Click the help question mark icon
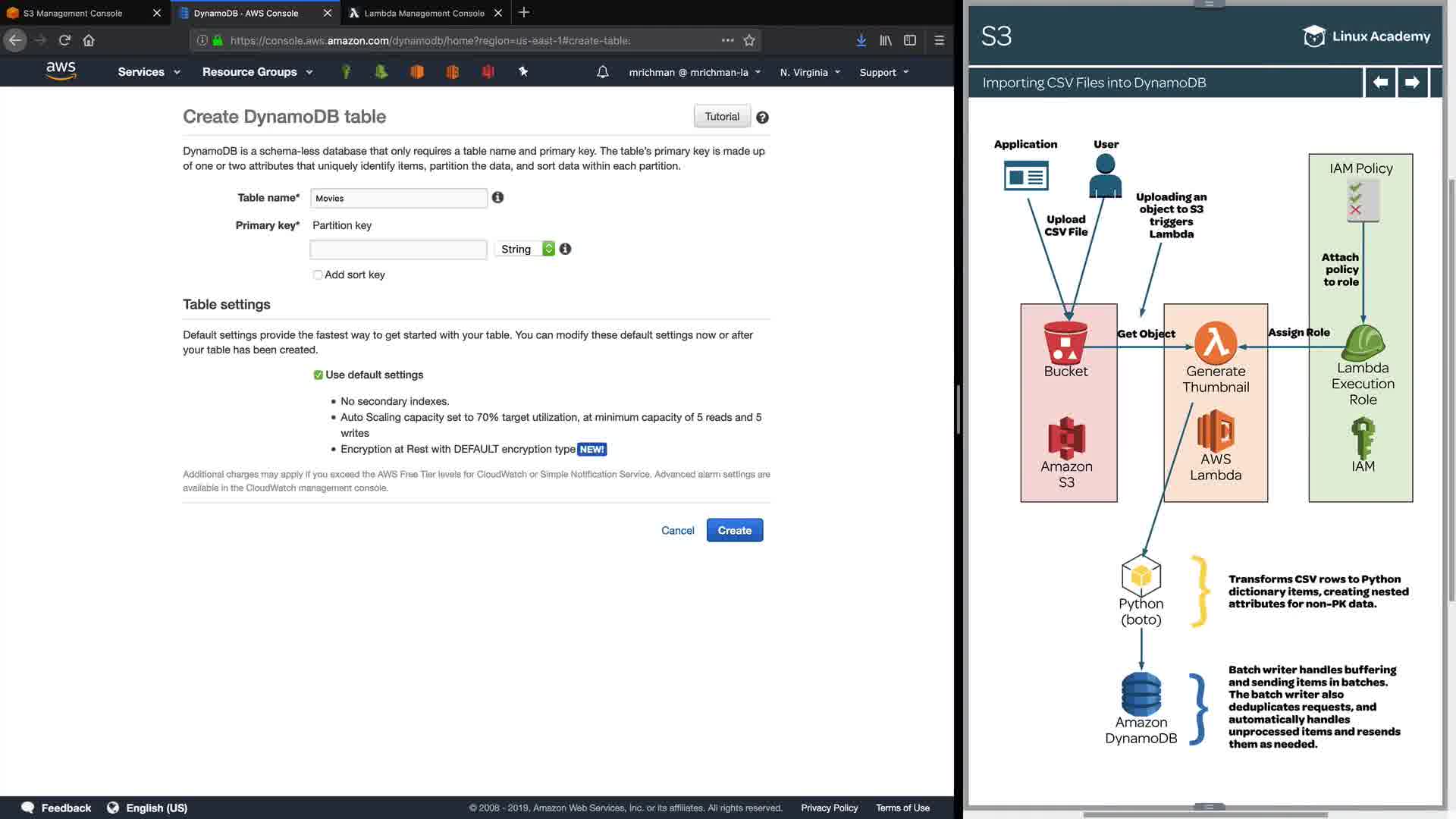The width and height of the screenshot is (1456, 819). [762, 118]
